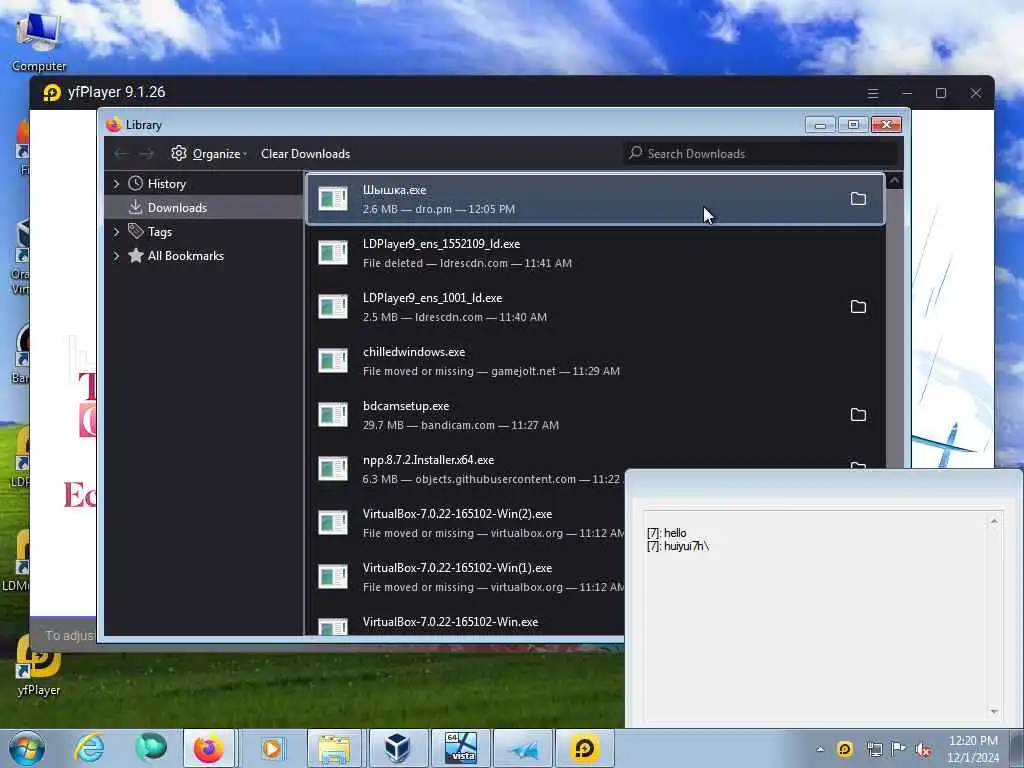Select All Bookmarks in the sidebar
Screen dimensions: 1024x768
204,255
